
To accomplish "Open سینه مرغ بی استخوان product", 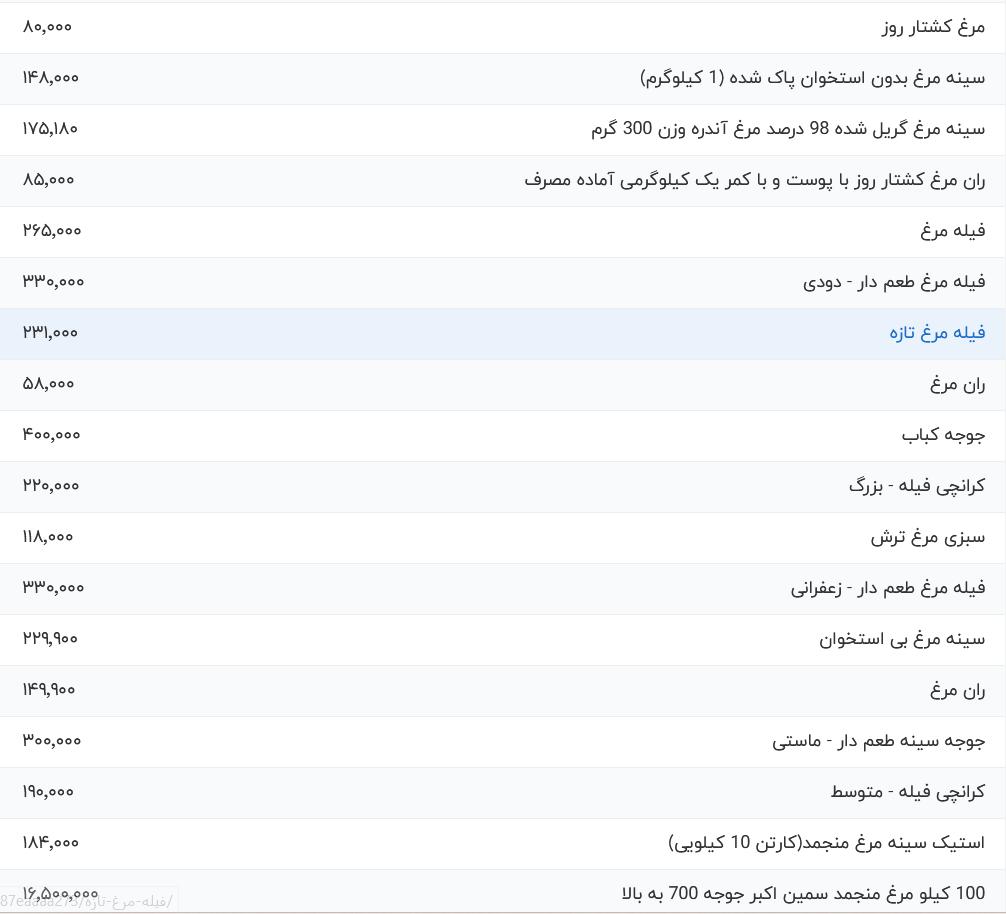I will coord(902,639).
